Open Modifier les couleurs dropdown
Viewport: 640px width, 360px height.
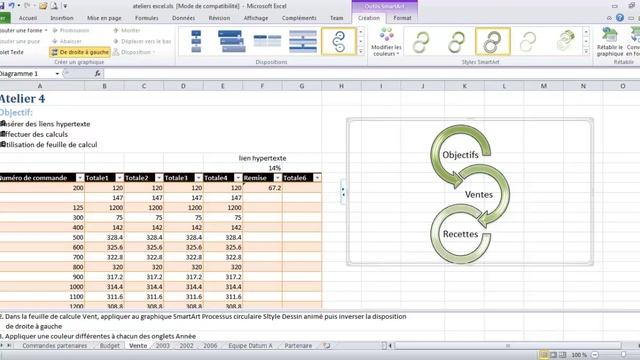386,42
